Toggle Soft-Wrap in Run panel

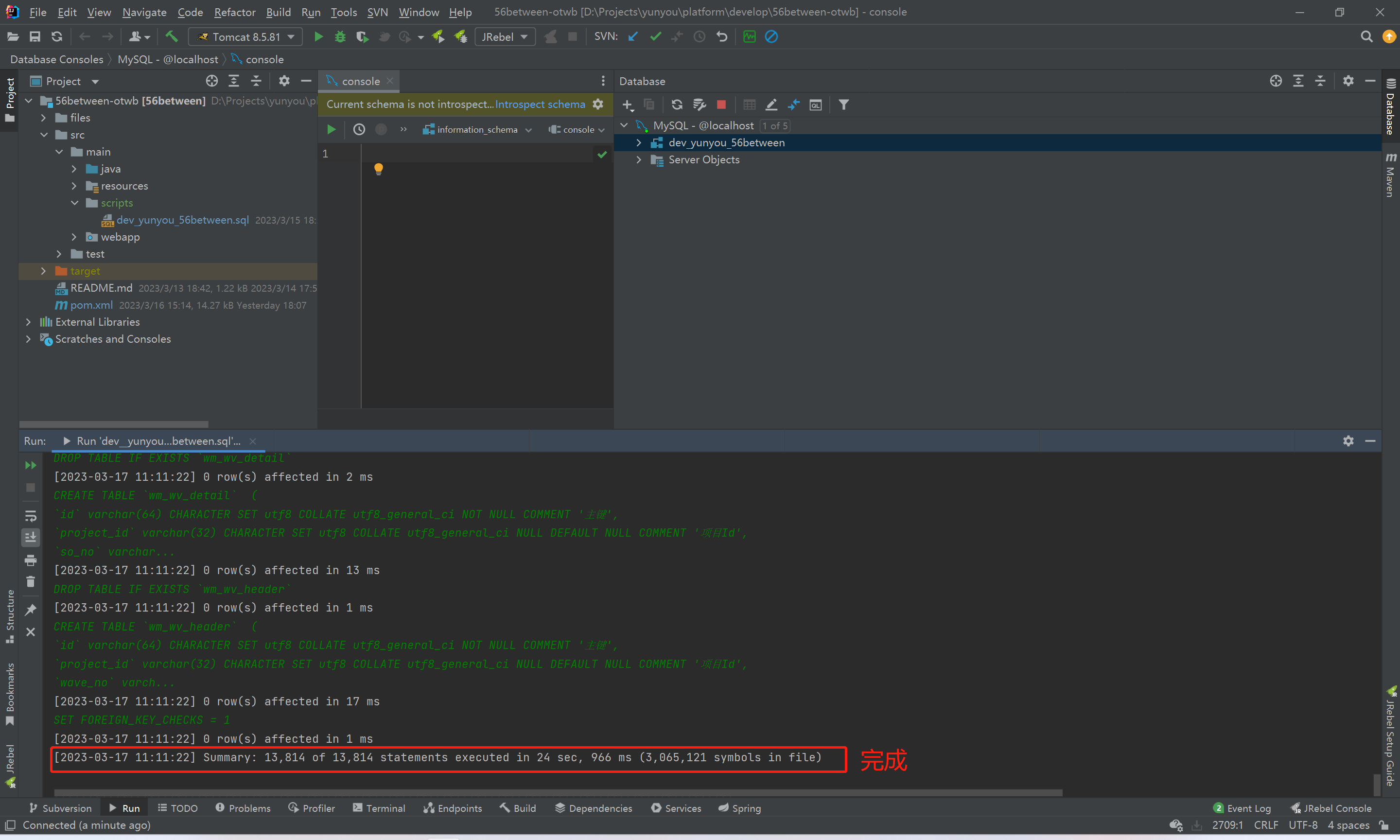click(x=31, y=516)
